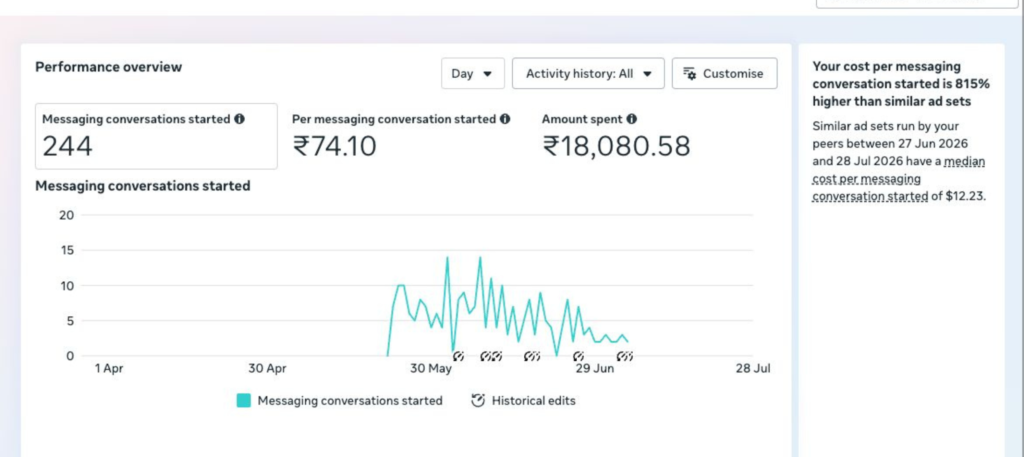Viewport: 1024px width, 457px height.
Task: Select the Messaging conversations started metric card
Action: [x=156, y=136]
